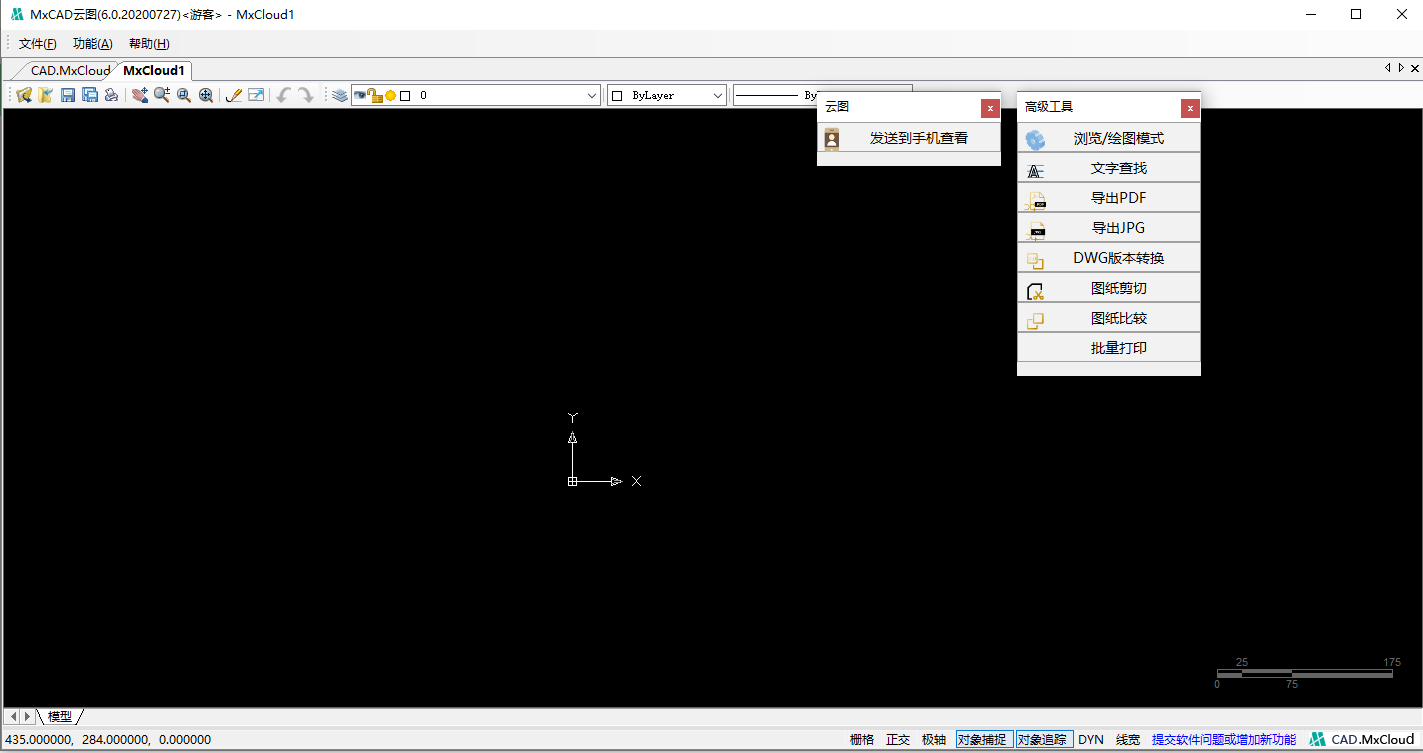The width and height of the screenshot is (1423, 753).
Task: Click the zoom extents icon
Action: tap(206, 95)
